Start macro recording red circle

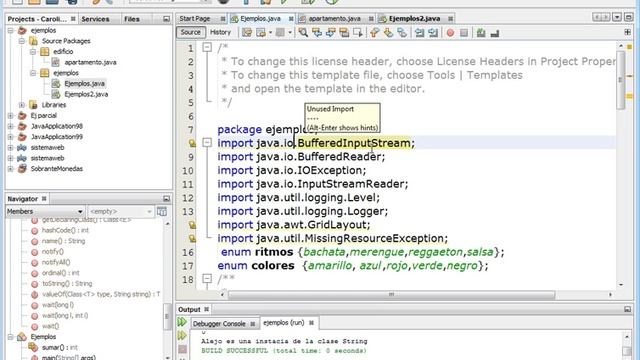[450, 33]
